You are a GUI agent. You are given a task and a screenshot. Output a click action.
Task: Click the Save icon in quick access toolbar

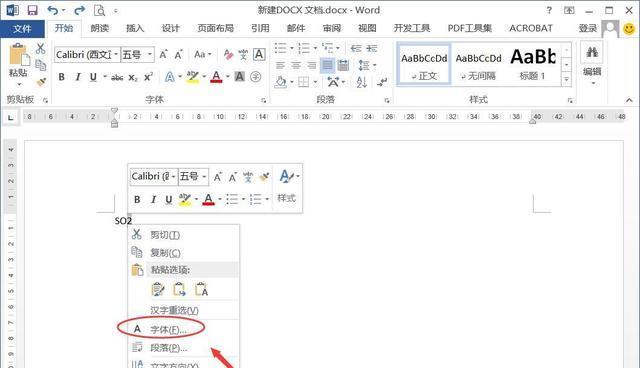32,10
